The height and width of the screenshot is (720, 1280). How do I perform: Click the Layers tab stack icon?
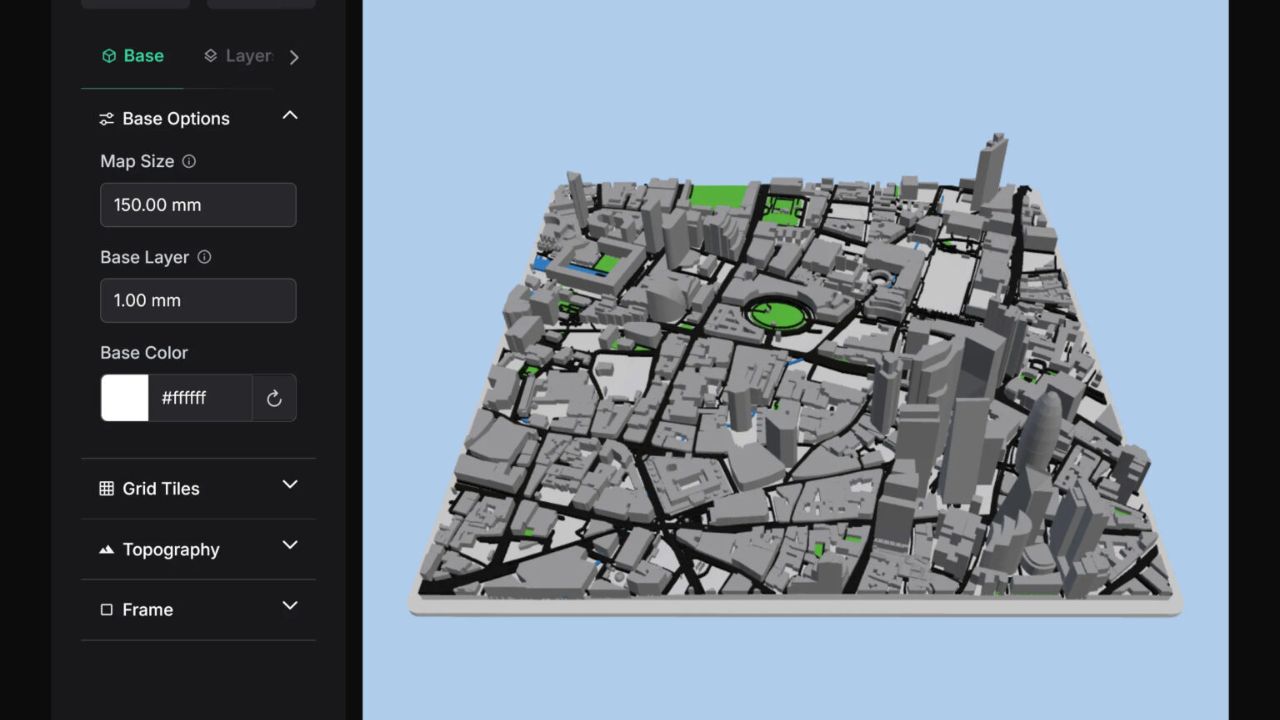(x=210, y=56)
